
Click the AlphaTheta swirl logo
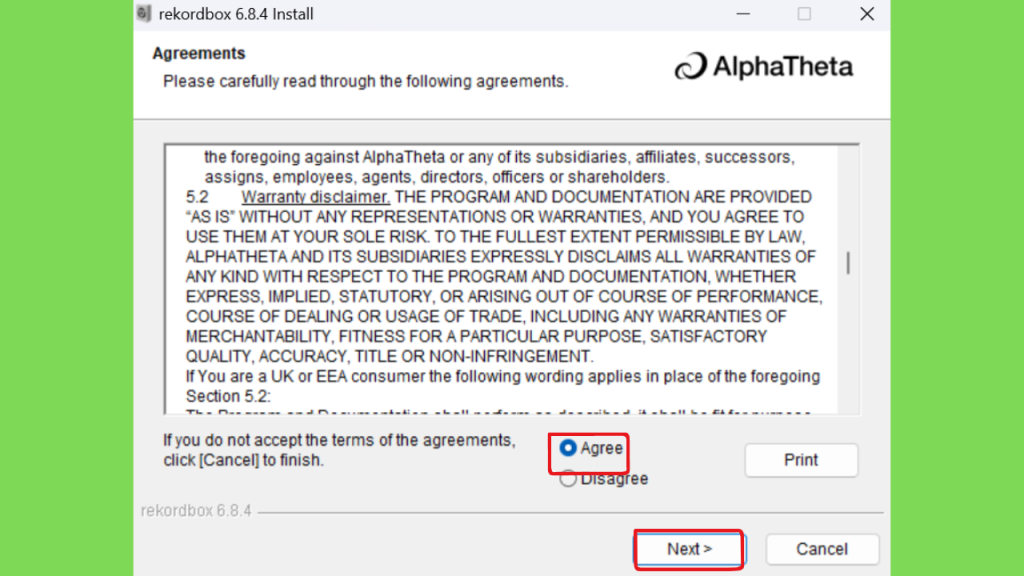(691, 66)
